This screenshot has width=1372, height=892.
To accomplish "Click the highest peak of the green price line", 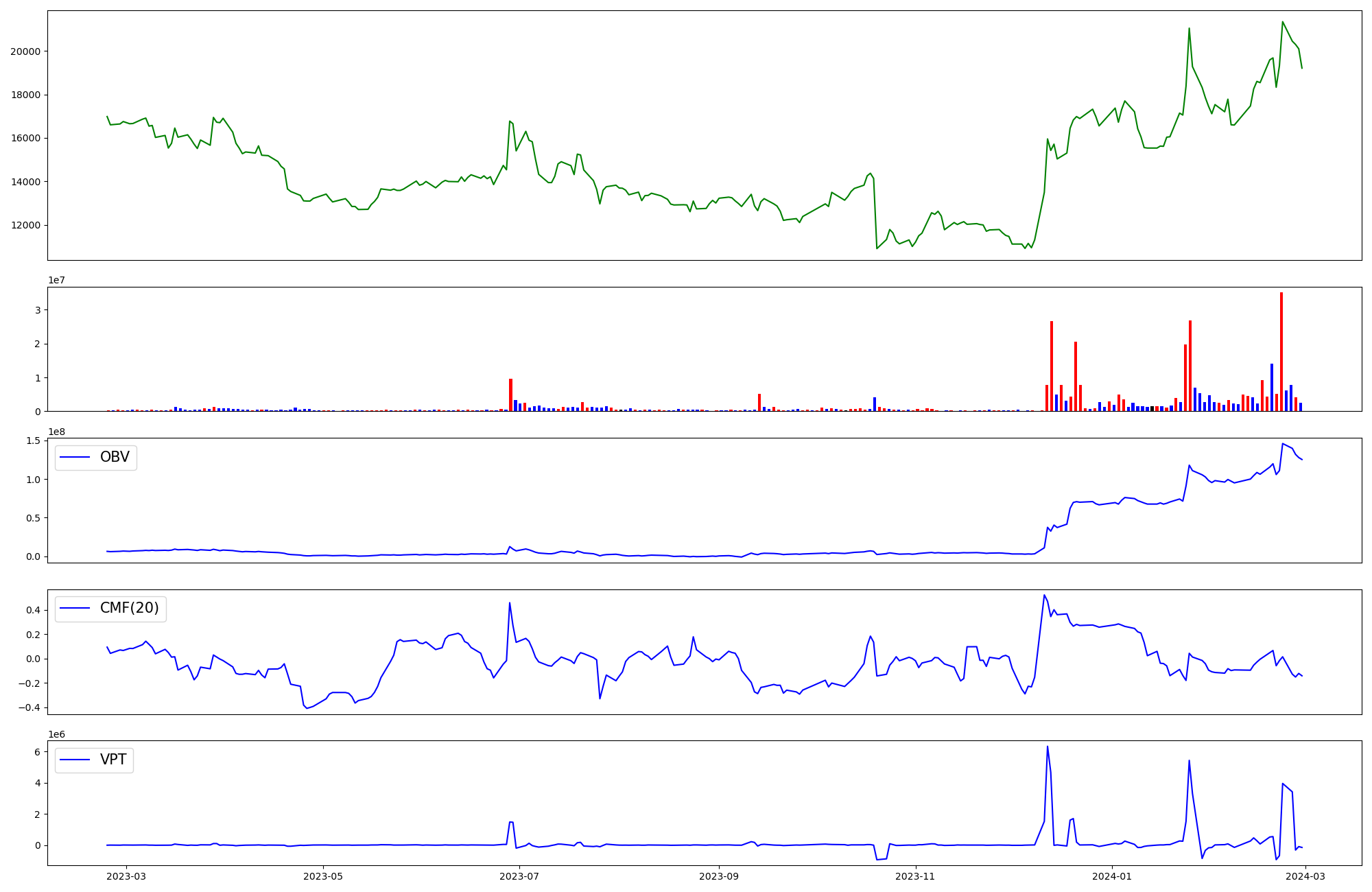I will 1282,22.
